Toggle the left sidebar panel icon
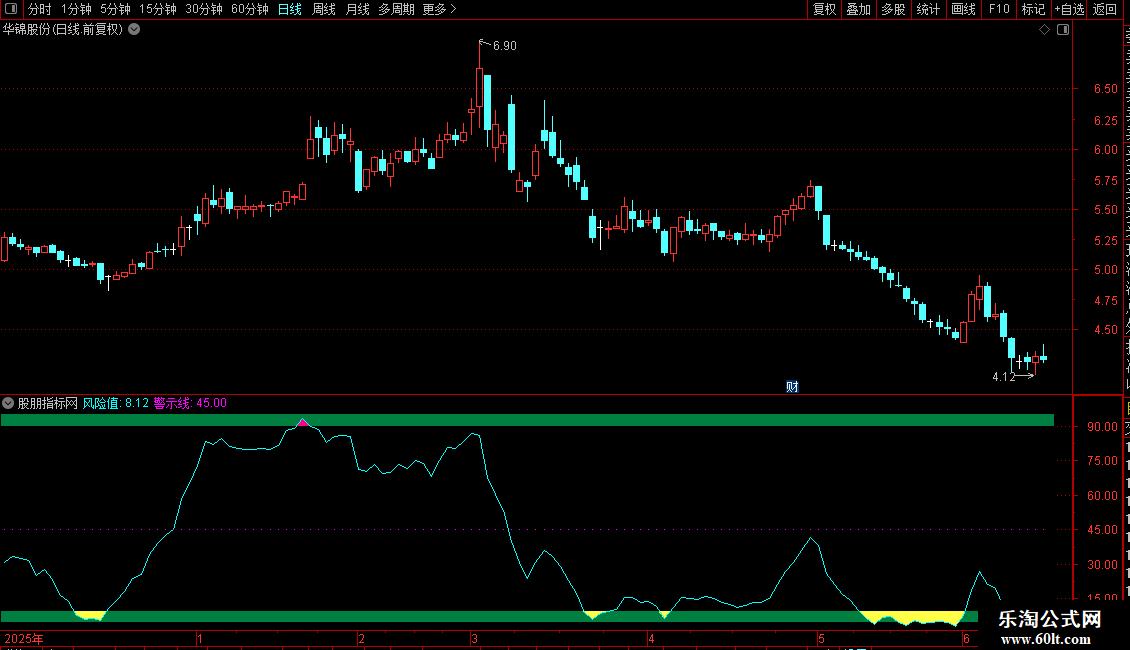 11,9
